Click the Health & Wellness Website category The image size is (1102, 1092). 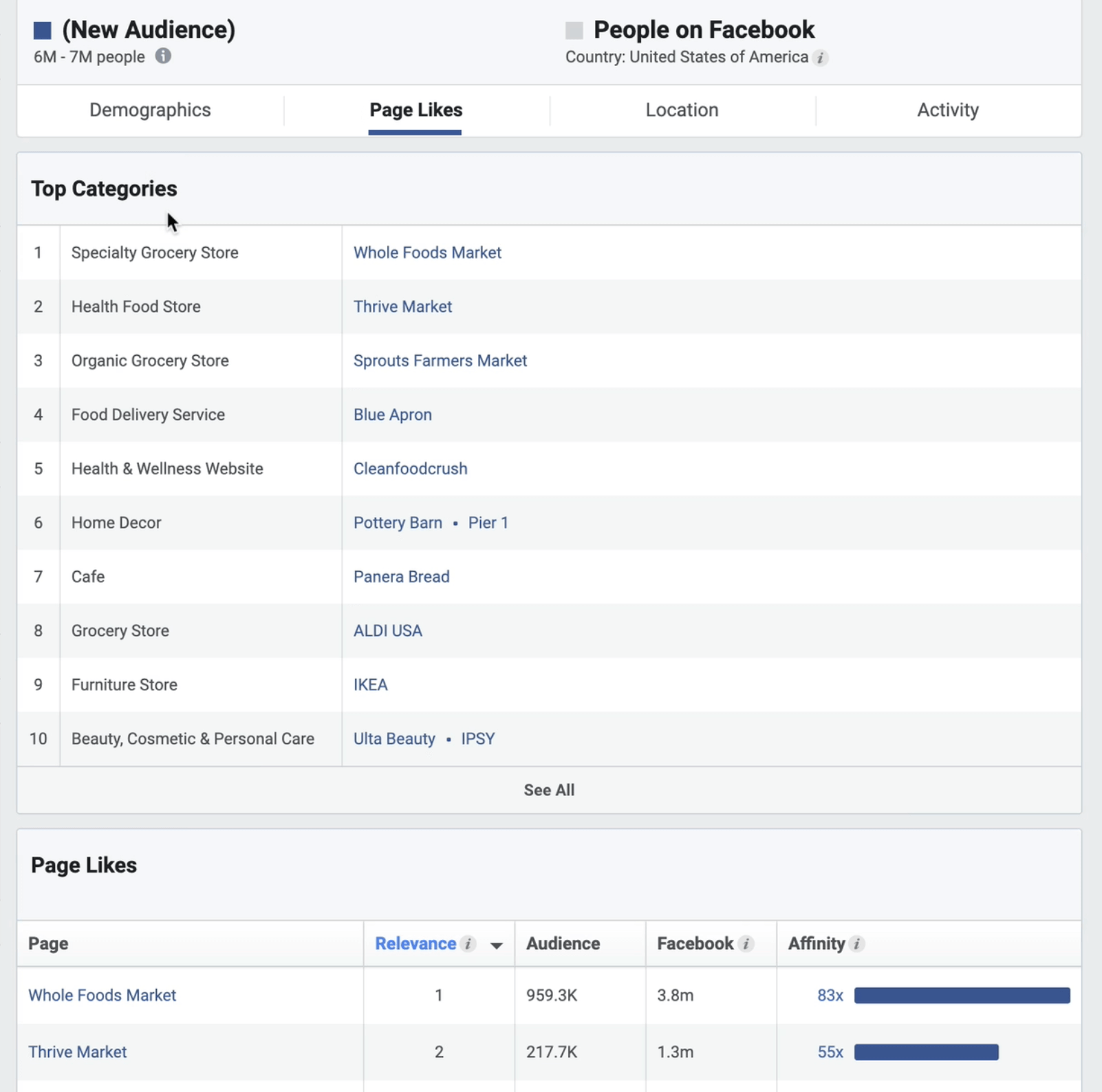(x=167, y=469)
